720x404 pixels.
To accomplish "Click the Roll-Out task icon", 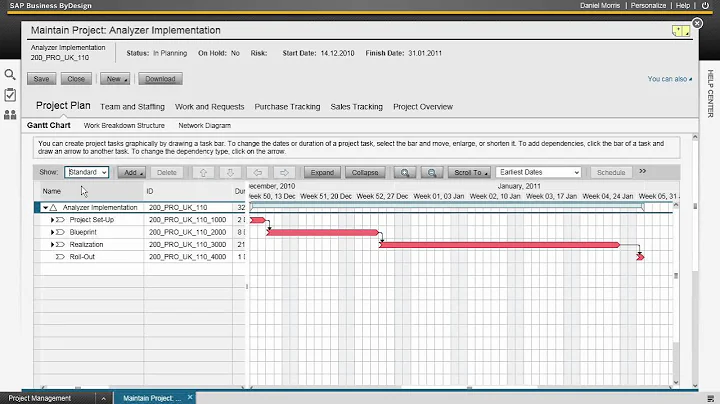I will tap(60, 257).
